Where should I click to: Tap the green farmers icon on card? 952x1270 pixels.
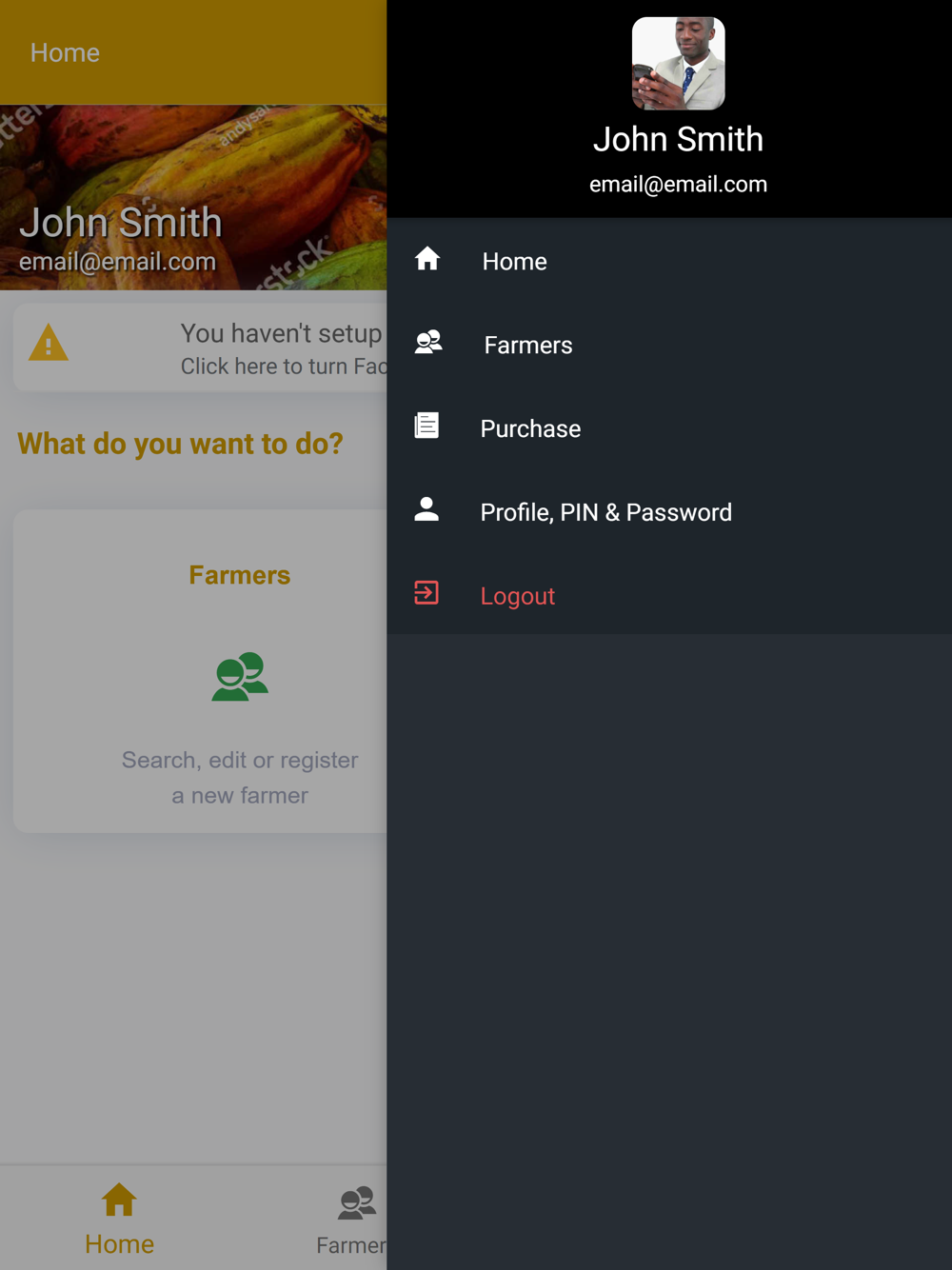(240, 676)
